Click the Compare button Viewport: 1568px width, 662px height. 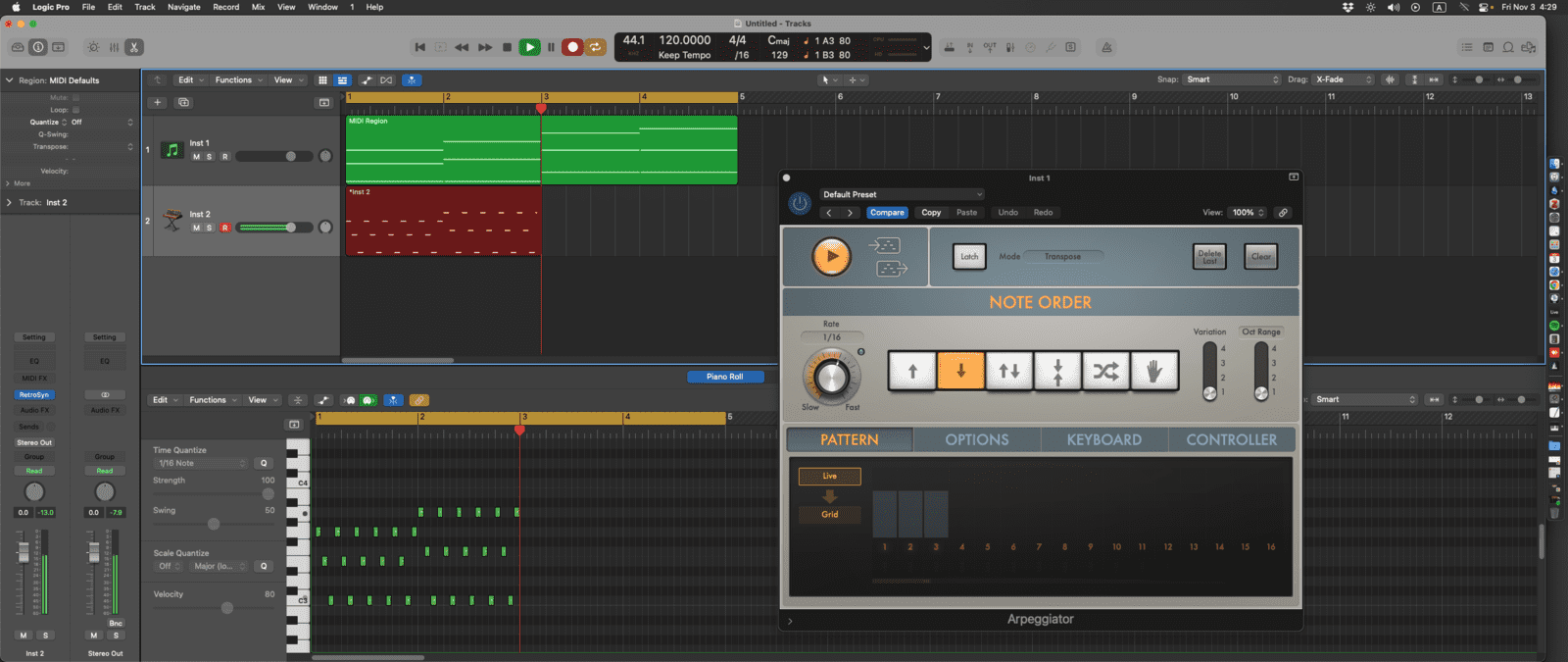(887, 213)
